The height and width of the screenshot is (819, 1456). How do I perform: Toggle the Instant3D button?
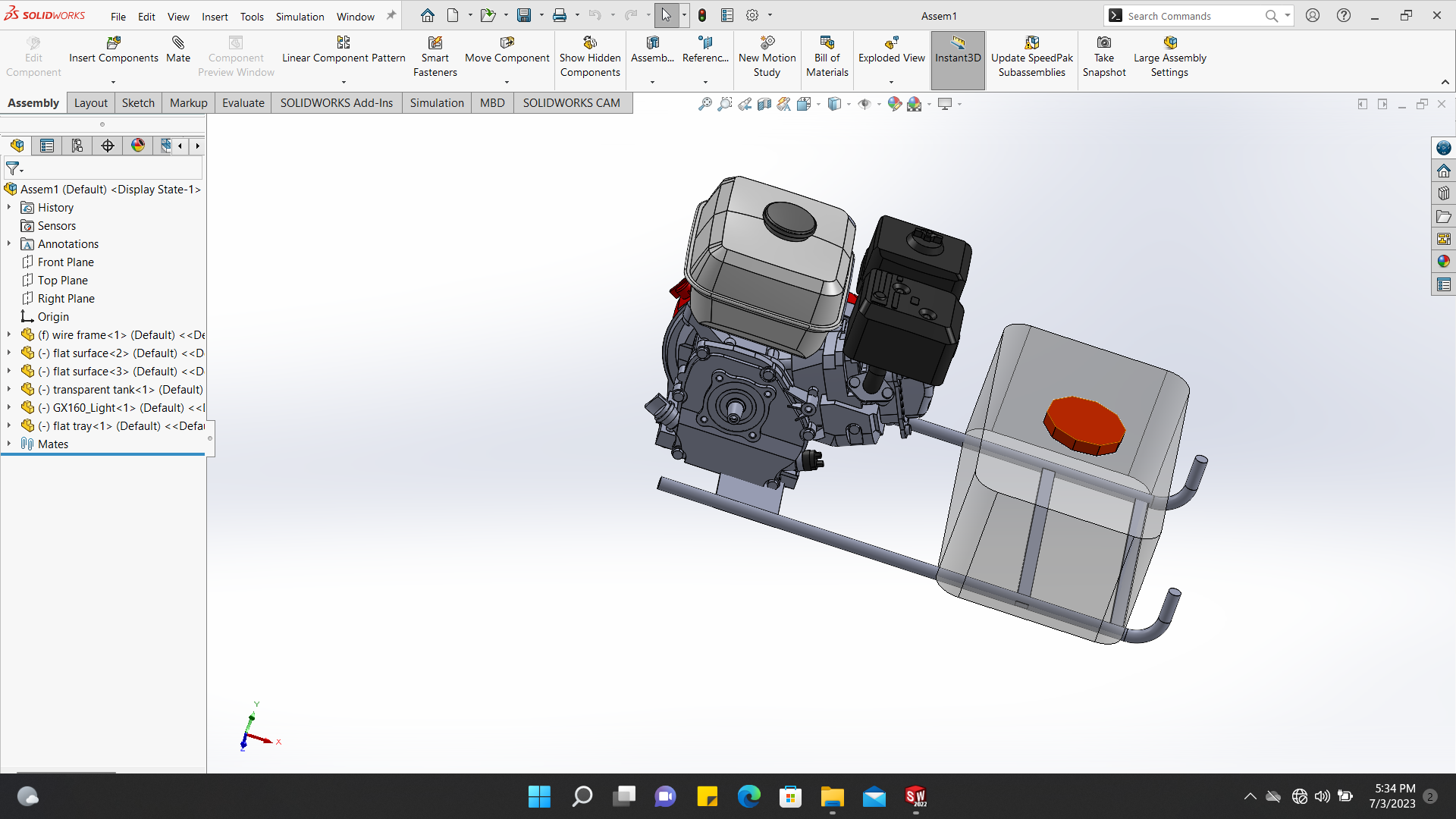[x=958, y=57]
